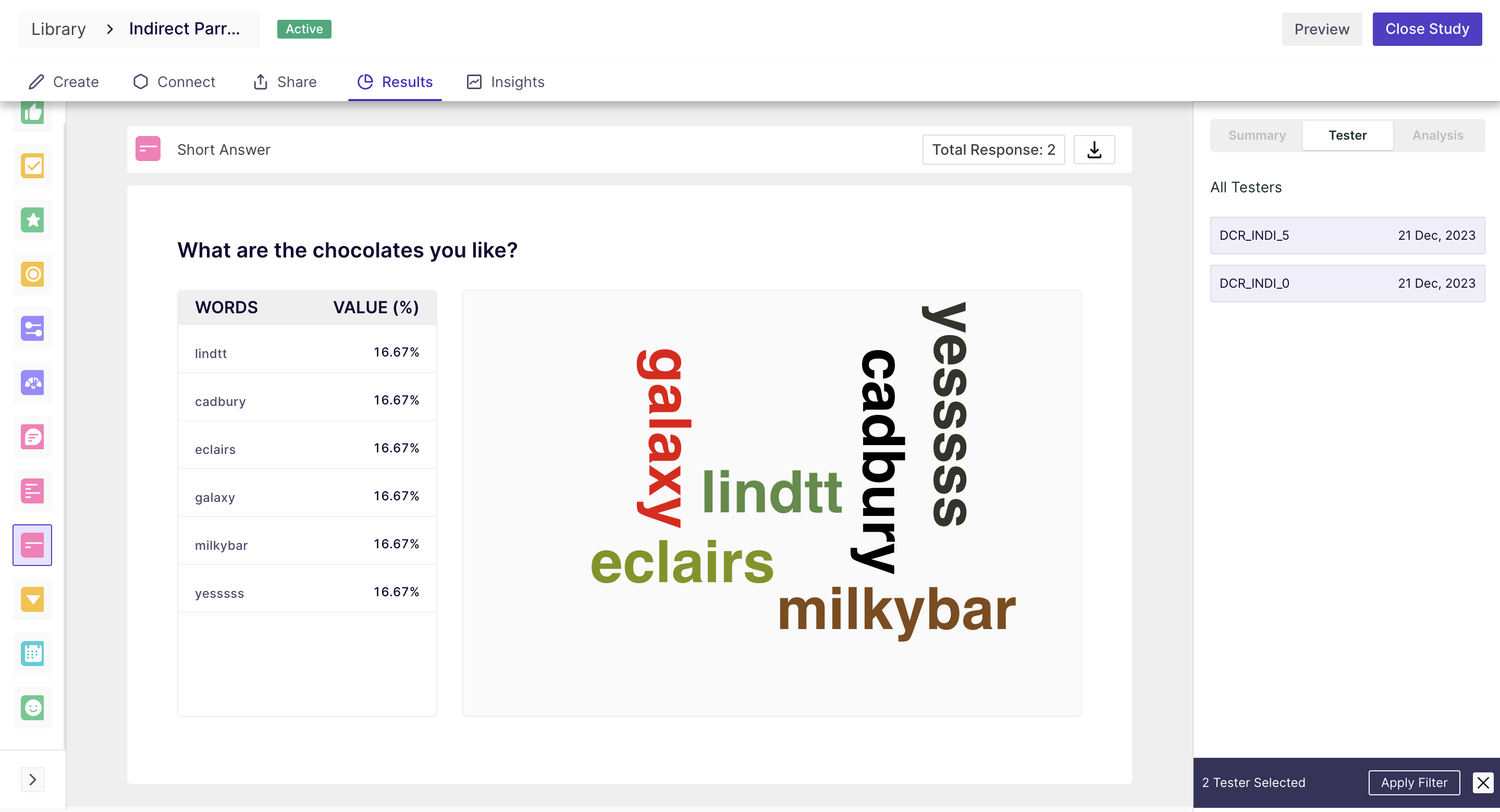Image resolution: width=1500 pixels, height=812 pixels.
Task: Open the purple gauge question icon
Action: click(33, 383)
